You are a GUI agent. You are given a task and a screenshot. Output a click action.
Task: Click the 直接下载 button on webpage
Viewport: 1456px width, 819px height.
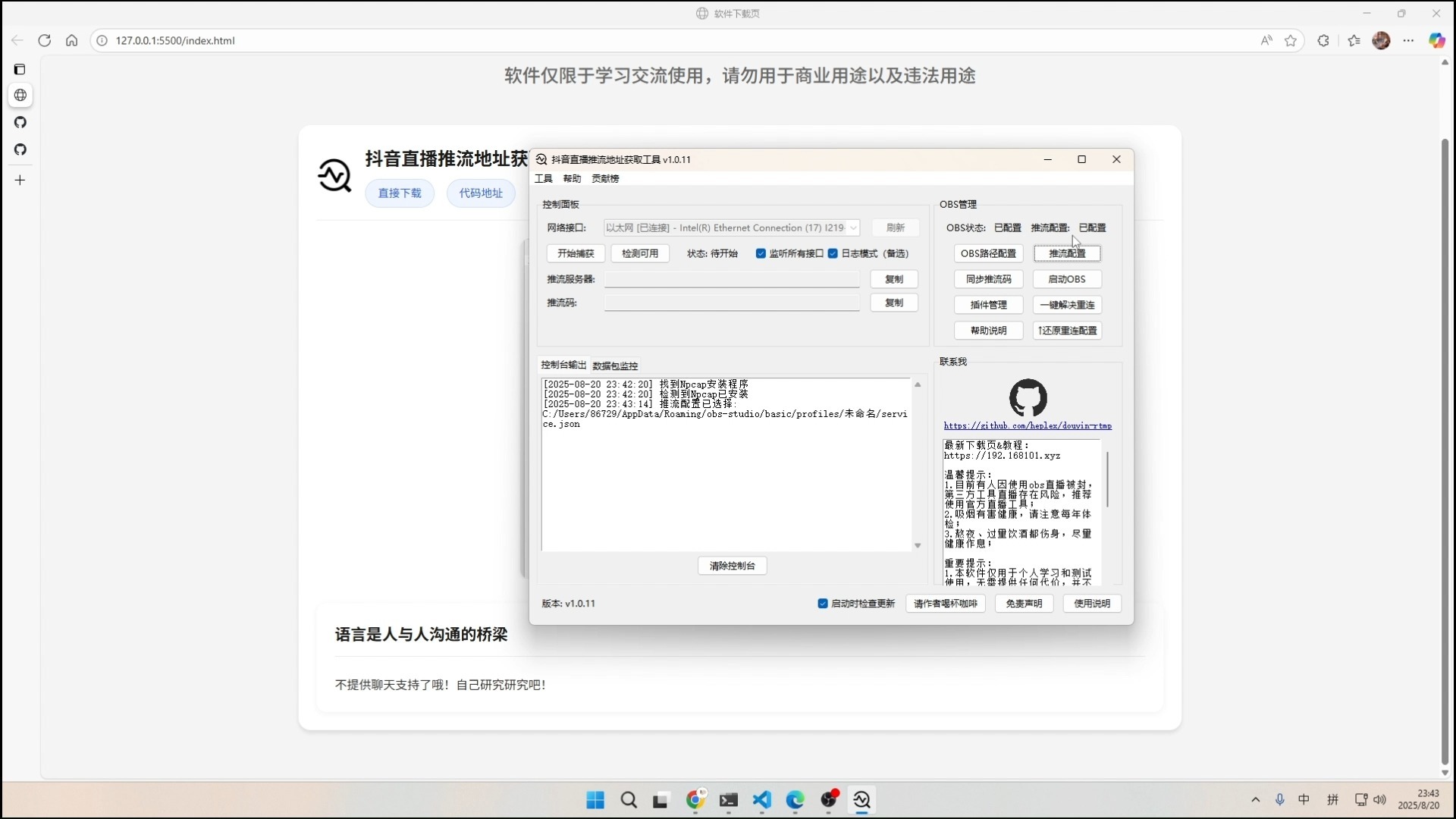400,193
